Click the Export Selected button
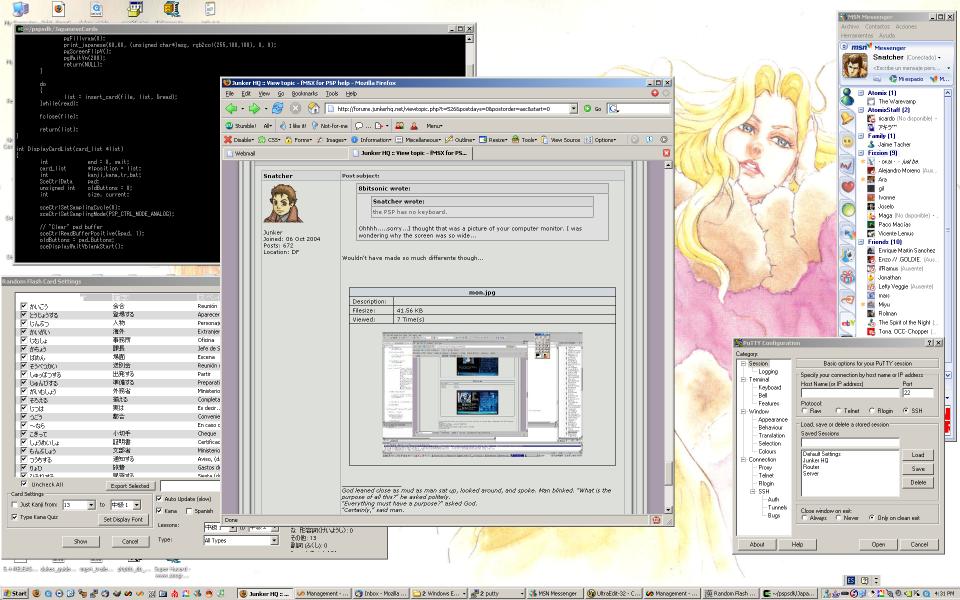The width and height of the screenshot is (960, 600). click(x=130, y=486)
